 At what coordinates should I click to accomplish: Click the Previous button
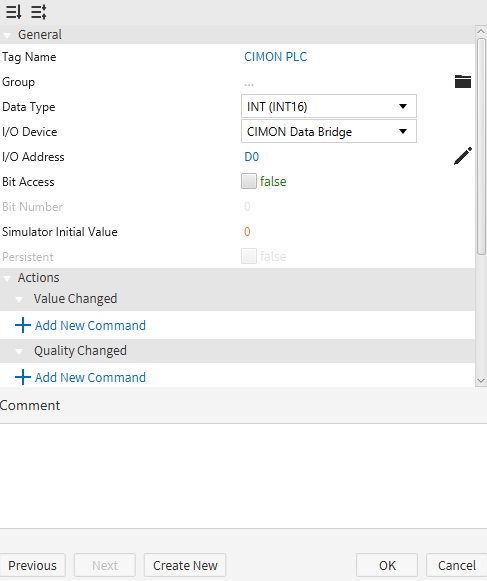[32, 565]
